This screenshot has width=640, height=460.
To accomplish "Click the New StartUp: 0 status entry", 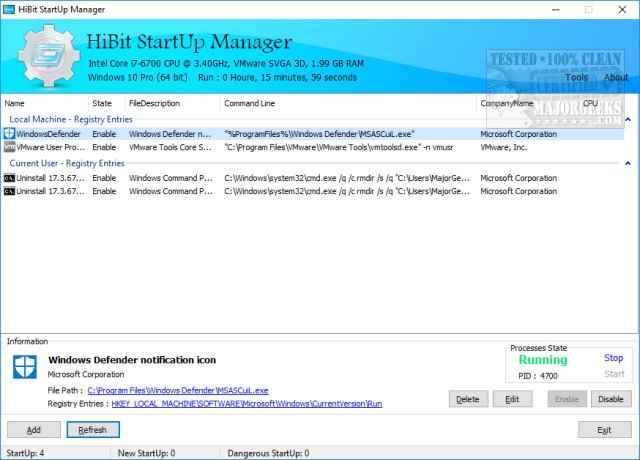I will click(147, 453).
